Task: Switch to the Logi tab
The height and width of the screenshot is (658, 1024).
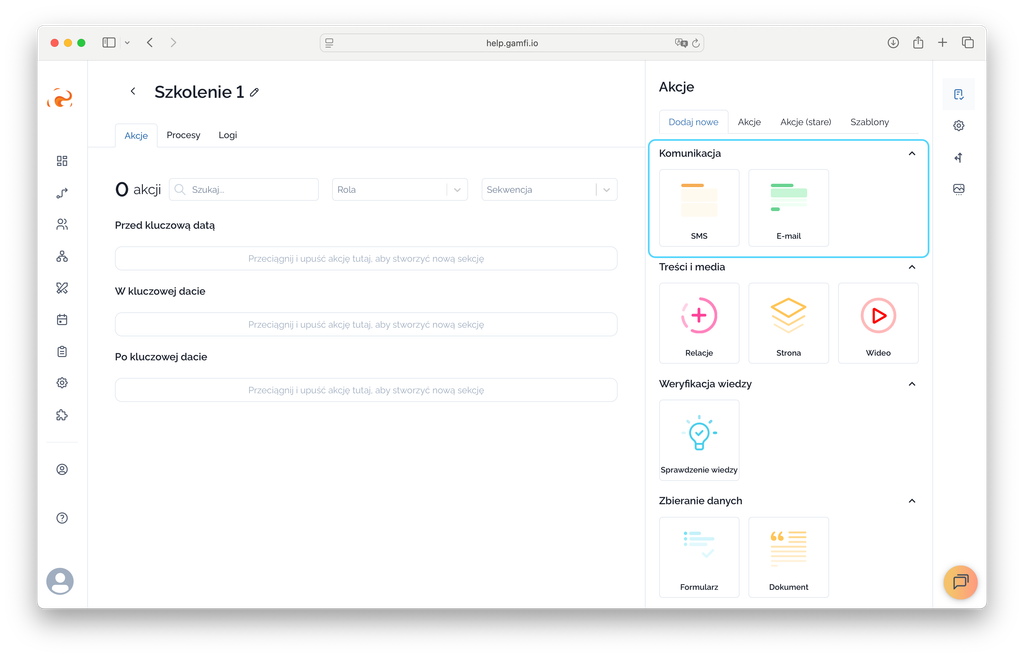Action: point(228,135)
